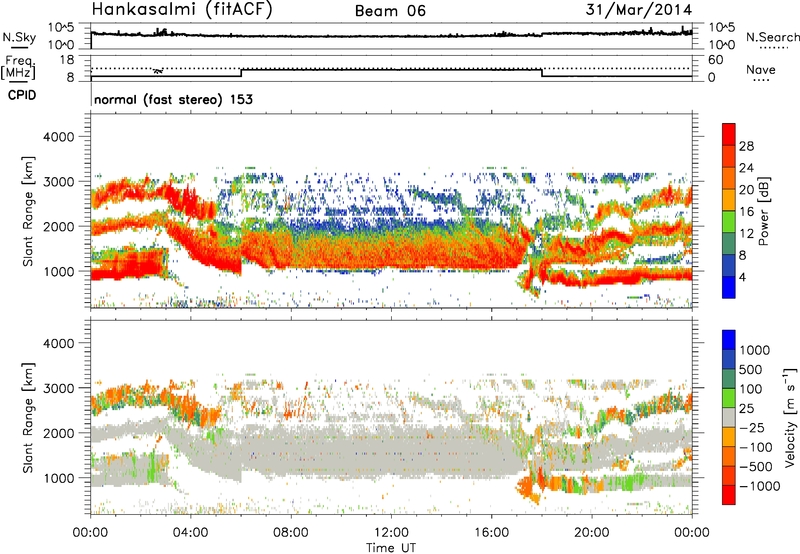Image resolution: width=800 pixels, height=554 pixels.
Task: Click the '-1000' tick on Velocity colorbar
Action: coord(759,486)
